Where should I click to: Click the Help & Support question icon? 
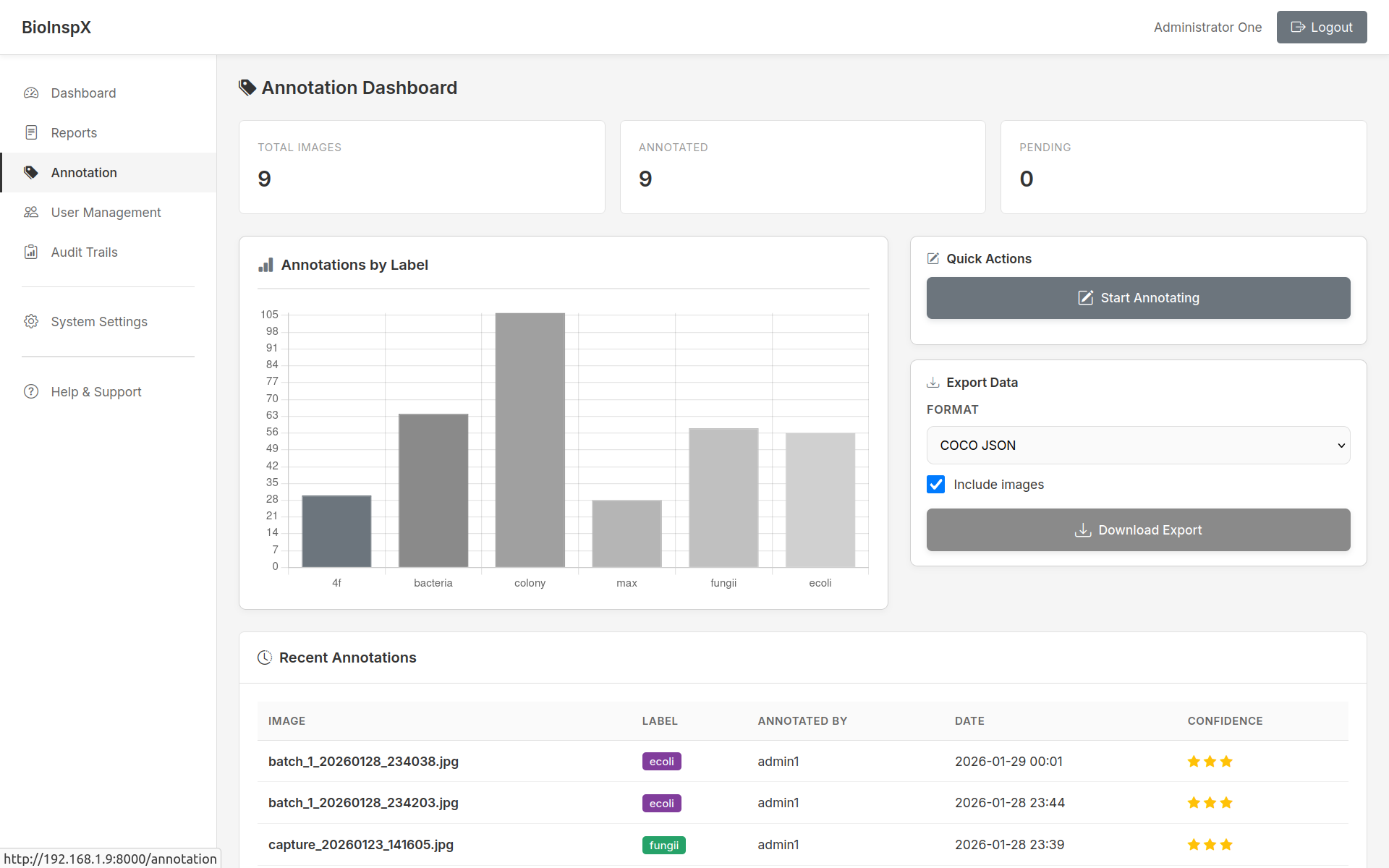(x=31, y=391)
